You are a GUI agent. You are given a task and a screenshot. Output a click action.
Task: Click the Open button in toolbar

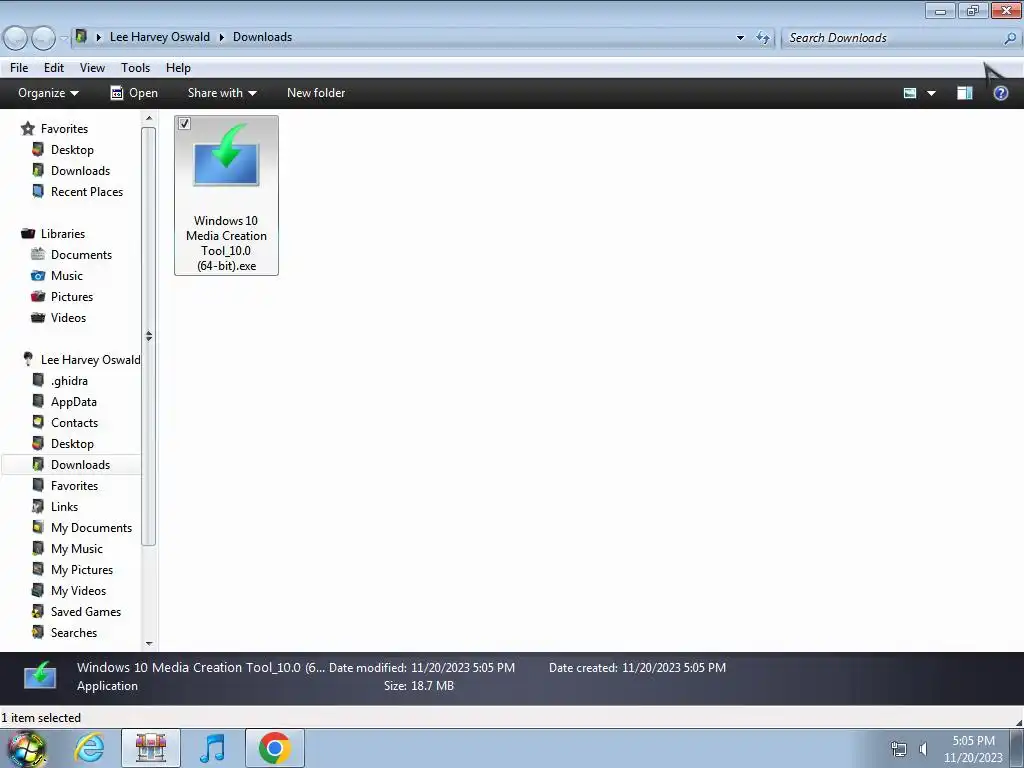(x=134, y=93)
